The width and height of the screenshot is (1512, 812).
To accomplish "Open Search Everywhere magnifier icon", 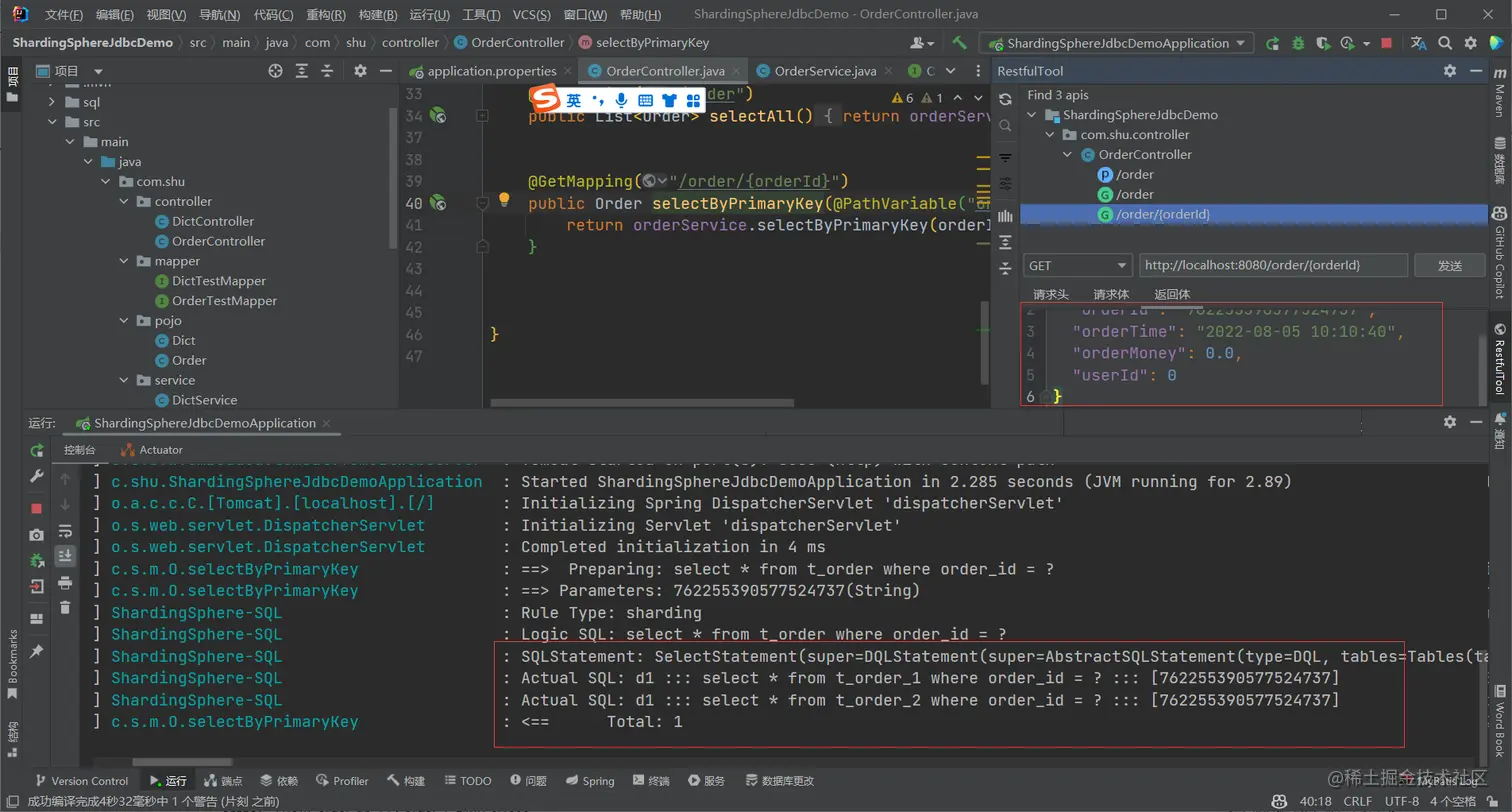I will tap(1445, 43).
